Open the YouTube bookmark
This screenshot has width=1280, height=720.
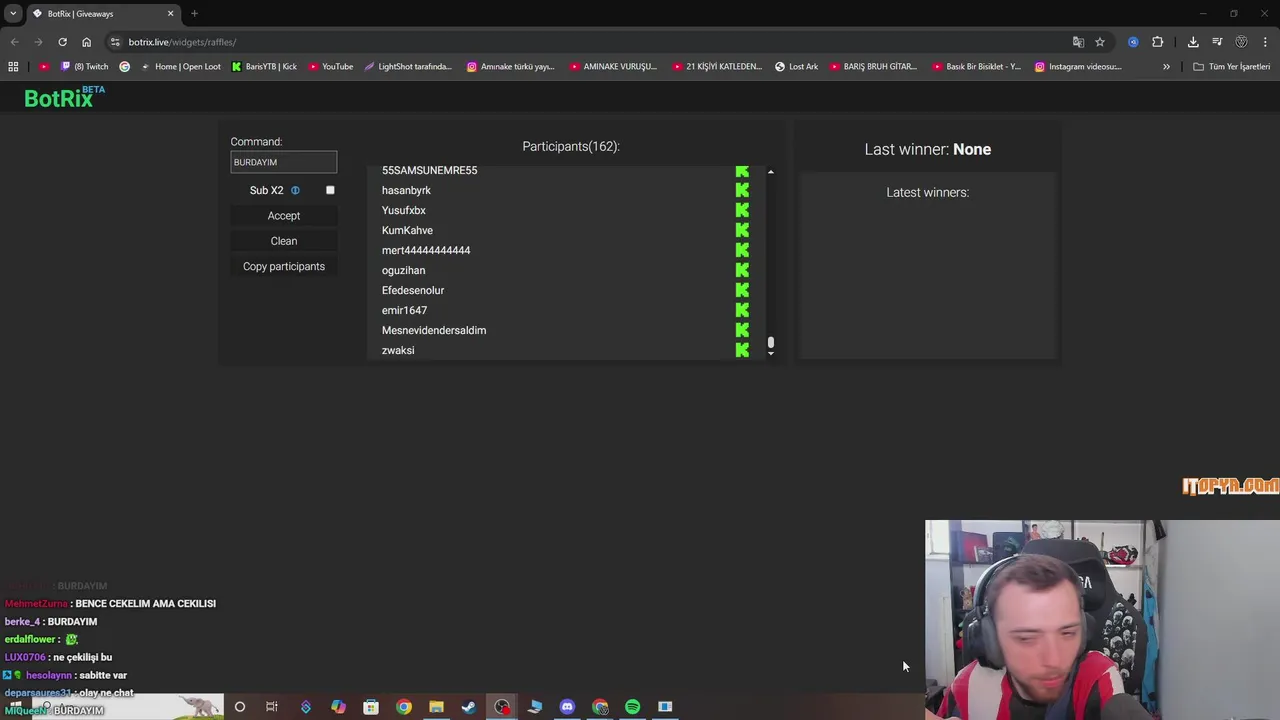point(330,67)
